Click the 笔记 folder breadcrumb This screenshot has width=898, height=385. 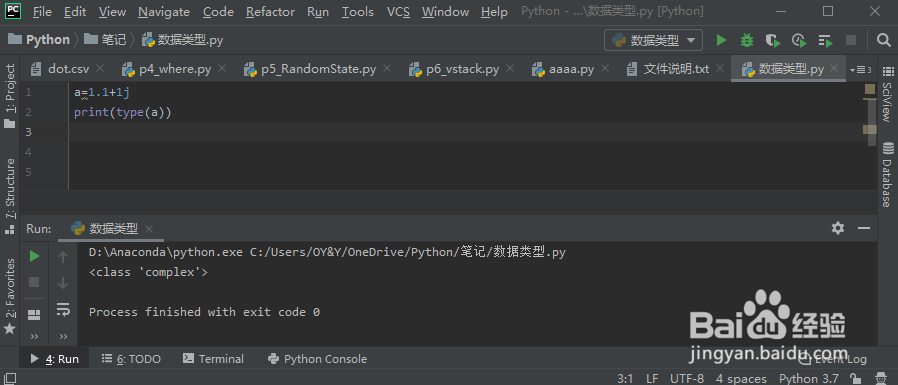coord(105,40)
